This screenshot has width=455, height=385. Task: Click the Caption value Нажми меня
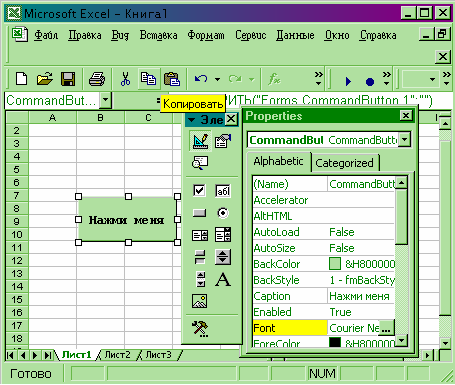click(x=359, y=296)
